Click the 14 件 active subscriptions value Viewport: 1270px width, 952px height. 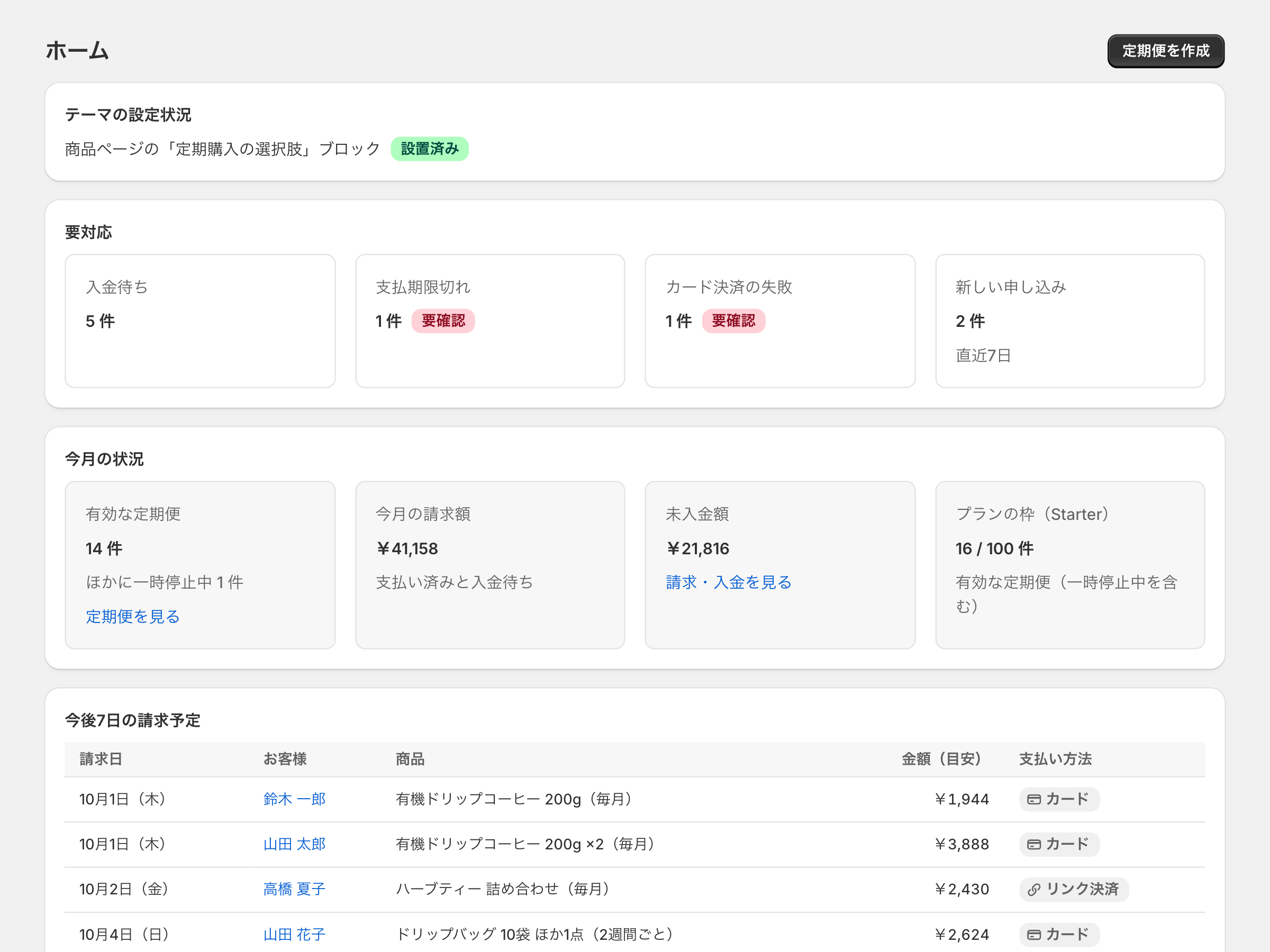coord(104,548)
